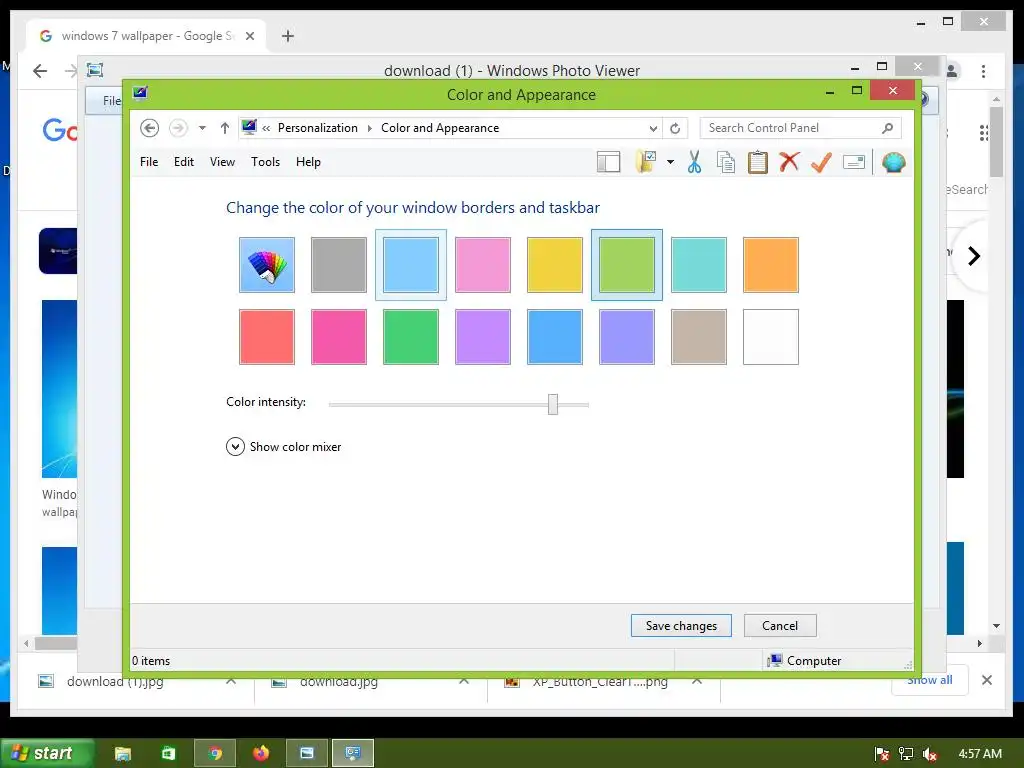Click the breadcrumb arrow after Personalization
1024x768 pixels.
click(369, 128)
